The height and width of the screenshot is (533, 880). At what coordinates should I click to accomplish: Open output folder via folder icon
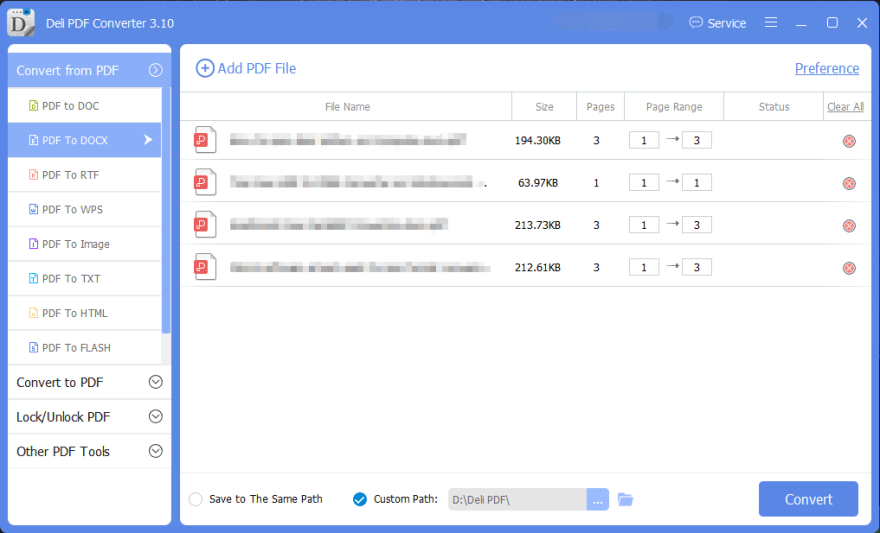point(626,499)
